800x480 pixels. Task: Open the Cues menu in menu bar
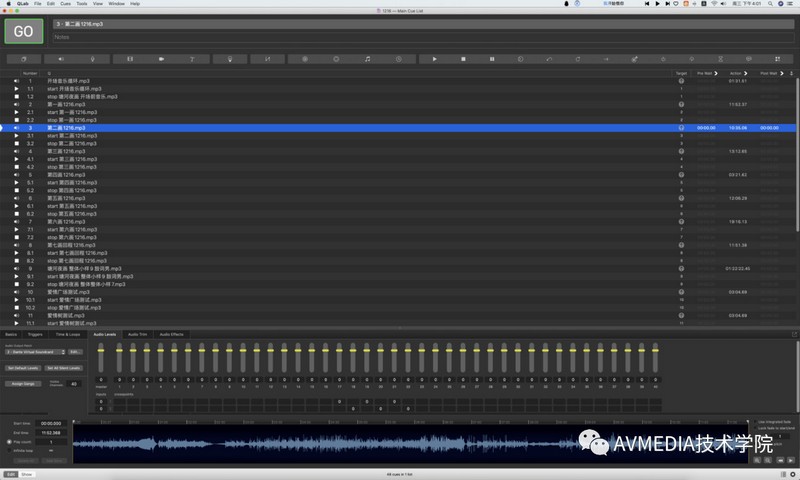[x=65, y=3]
